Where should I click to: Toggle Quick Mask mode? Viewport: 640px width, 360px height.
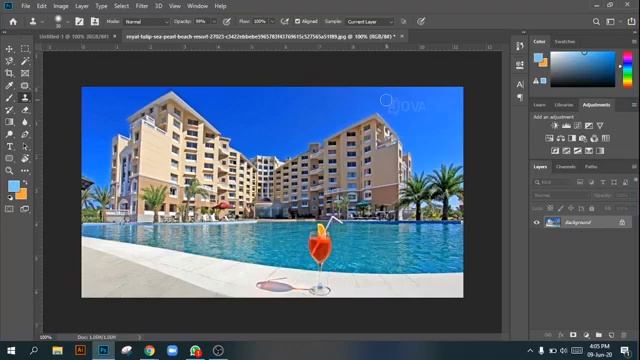pyautogui.click(x=9, y=209)
